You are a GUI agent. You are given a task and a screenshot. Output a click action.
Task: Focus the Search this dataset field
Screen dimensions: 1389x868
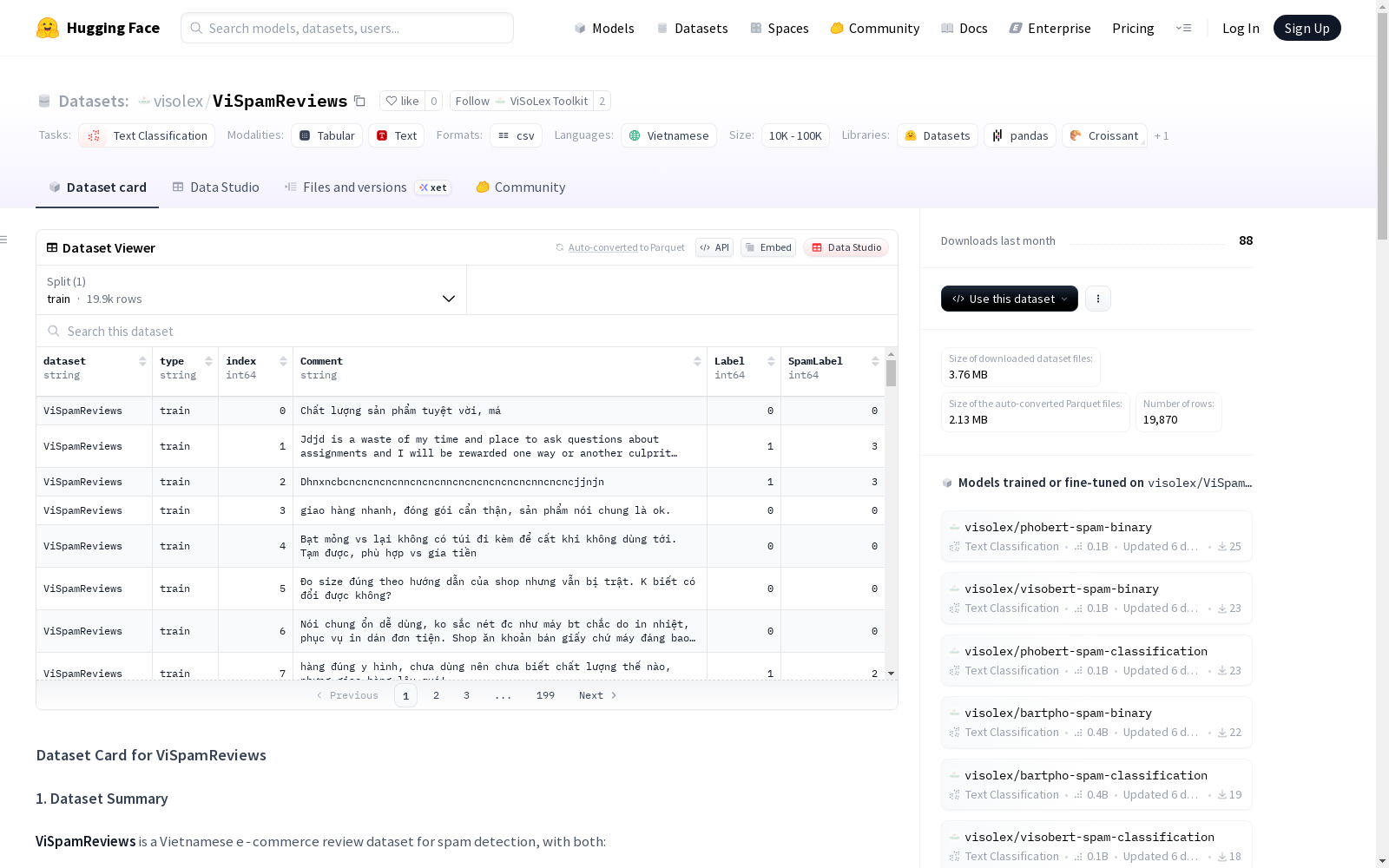click(467, 332)
